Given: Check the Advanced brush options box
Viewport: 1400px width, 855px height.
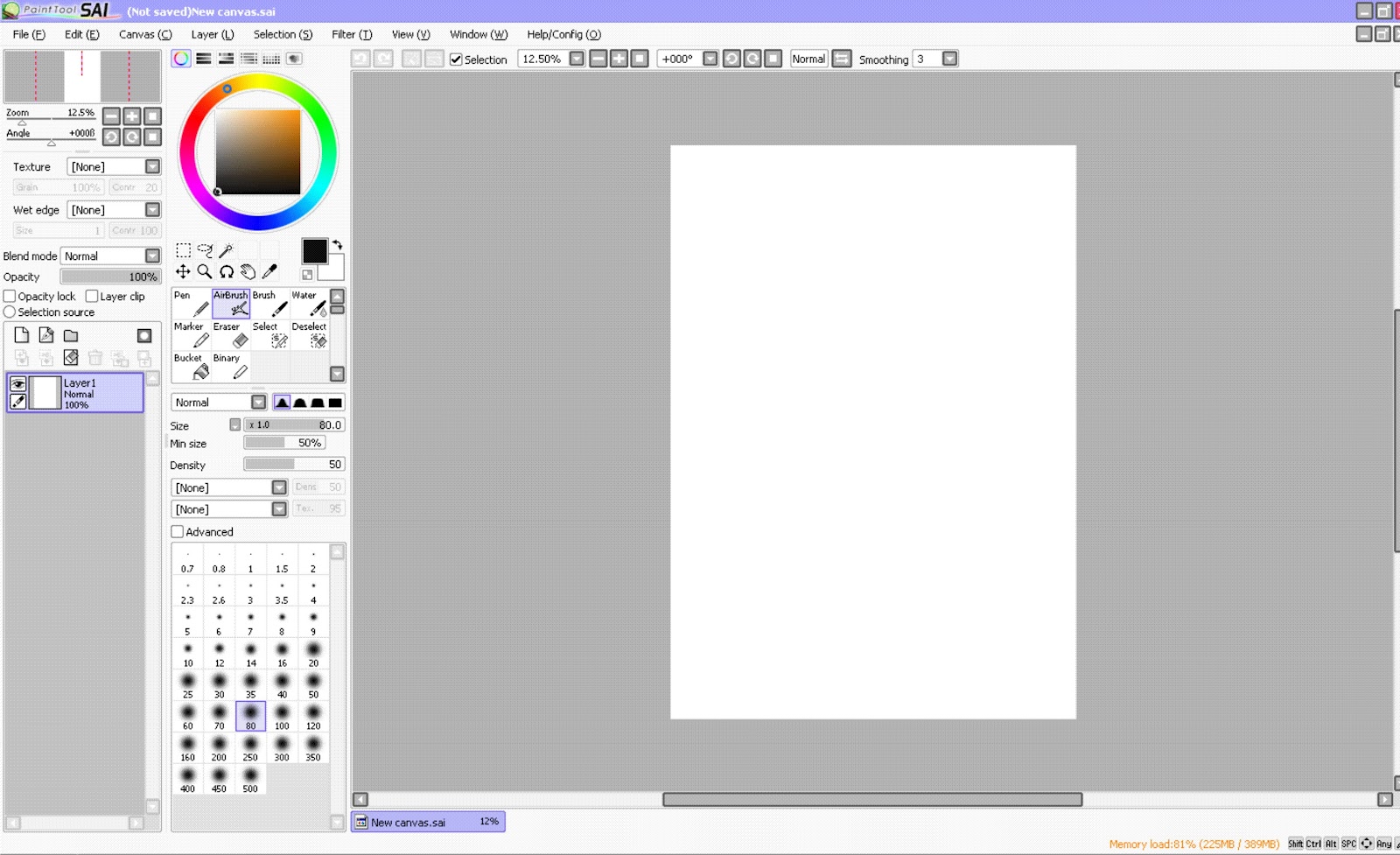Looking at the screenshot, I should click(x=177, y=531).
